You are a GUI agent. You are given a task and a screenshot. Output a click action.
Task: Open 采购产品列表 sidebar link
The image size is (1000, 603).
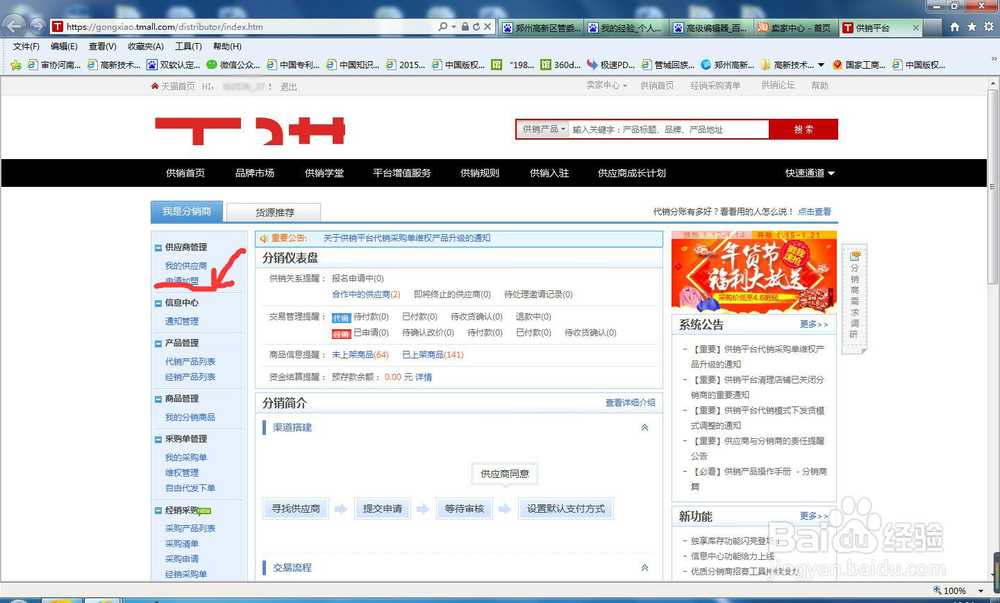point(190,528)
